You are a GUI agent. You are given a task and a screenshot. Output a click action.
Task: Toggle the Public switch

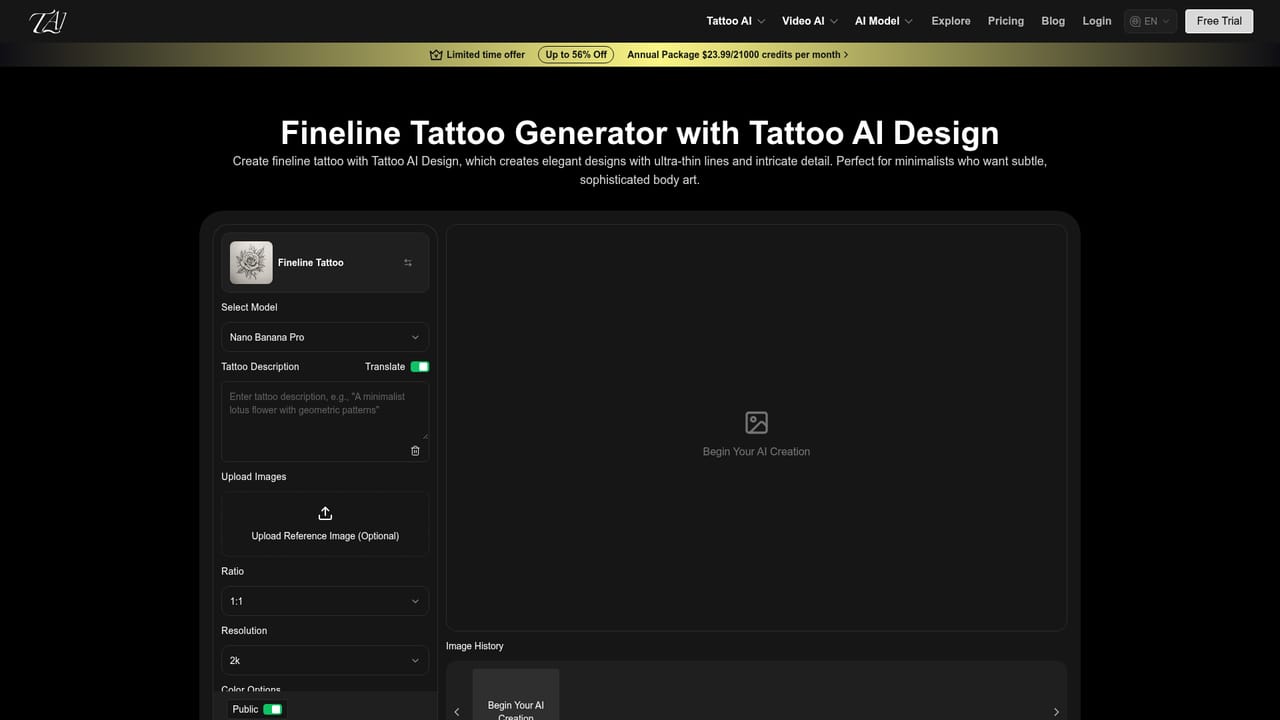click(272, 709)
